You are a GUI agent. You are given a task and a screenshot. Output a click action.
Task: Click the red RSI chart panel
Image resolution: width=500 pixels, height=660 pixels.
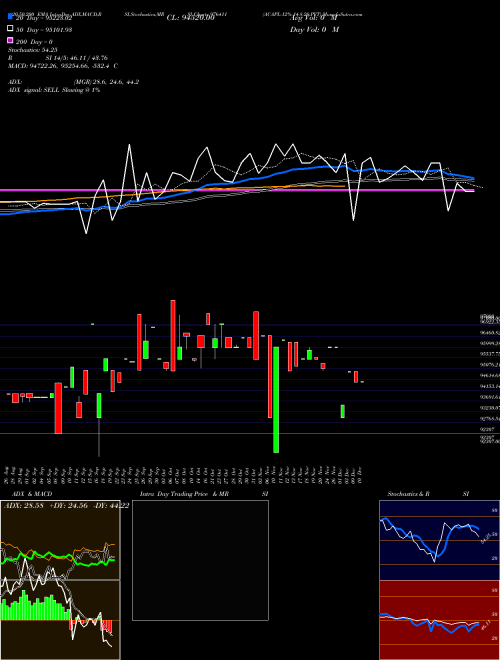tap(439, 620)
